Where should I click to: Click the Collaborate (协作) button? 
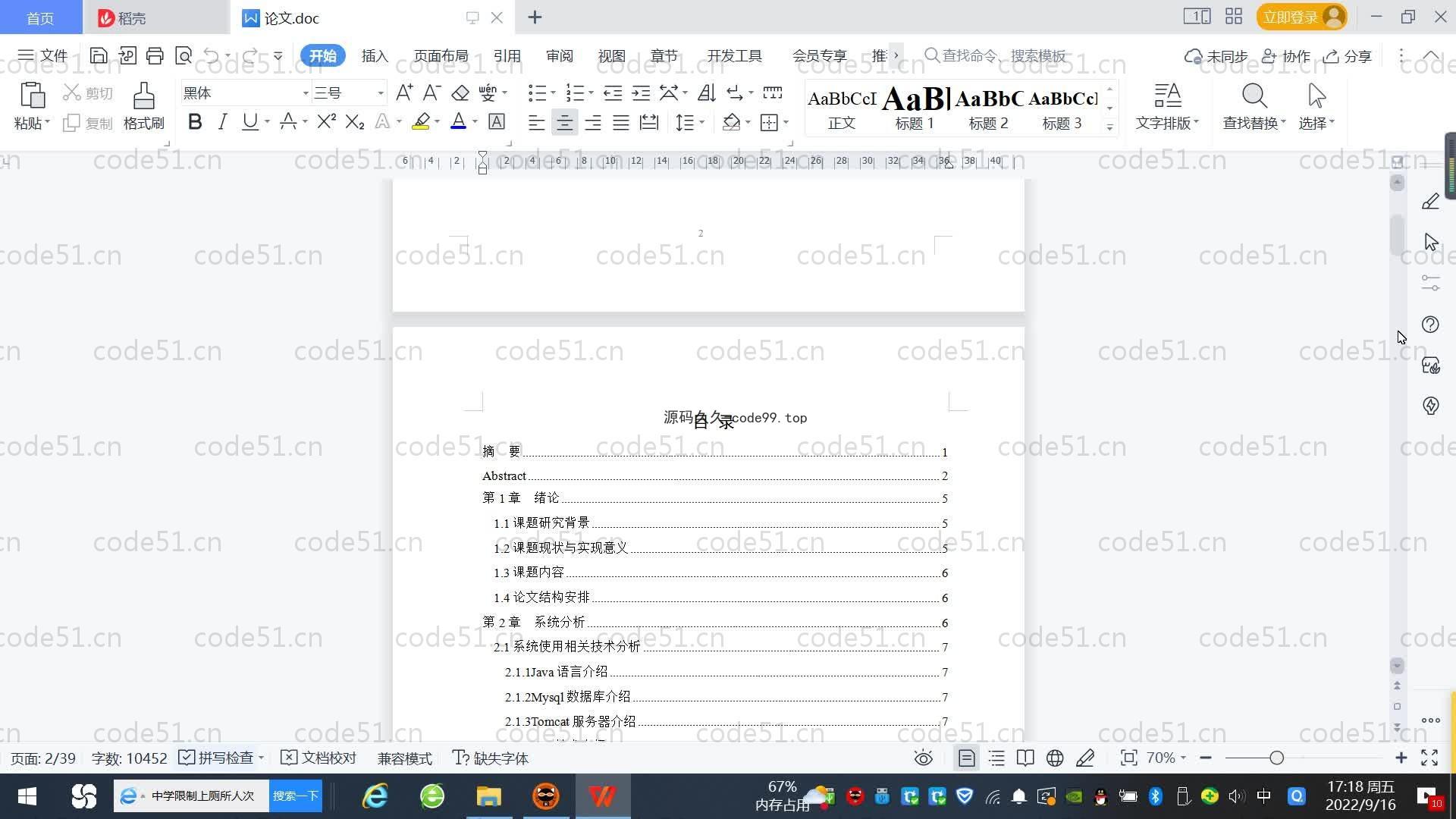tap(1286, 56)
